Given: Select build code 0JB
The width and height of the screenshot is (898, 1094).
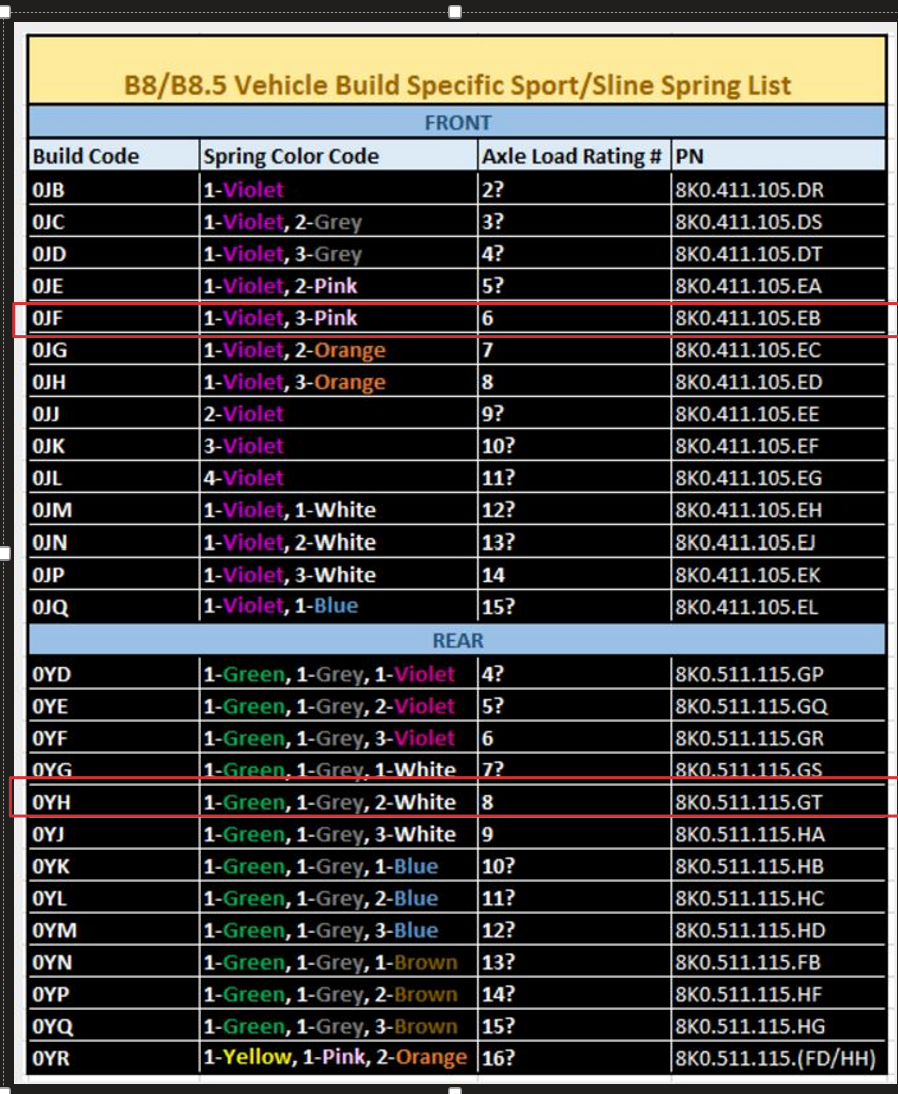Looking at the screenshot, I should click(x=45, y=188).
